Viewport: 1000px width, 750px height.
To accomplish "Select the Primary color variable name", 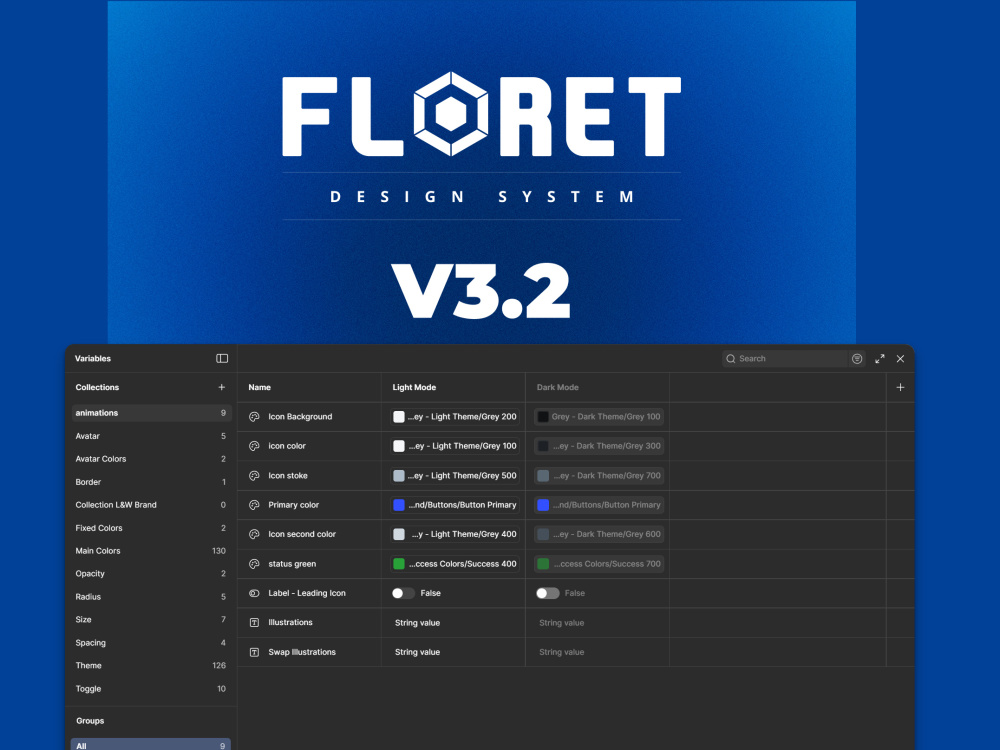I will (293, 504).
